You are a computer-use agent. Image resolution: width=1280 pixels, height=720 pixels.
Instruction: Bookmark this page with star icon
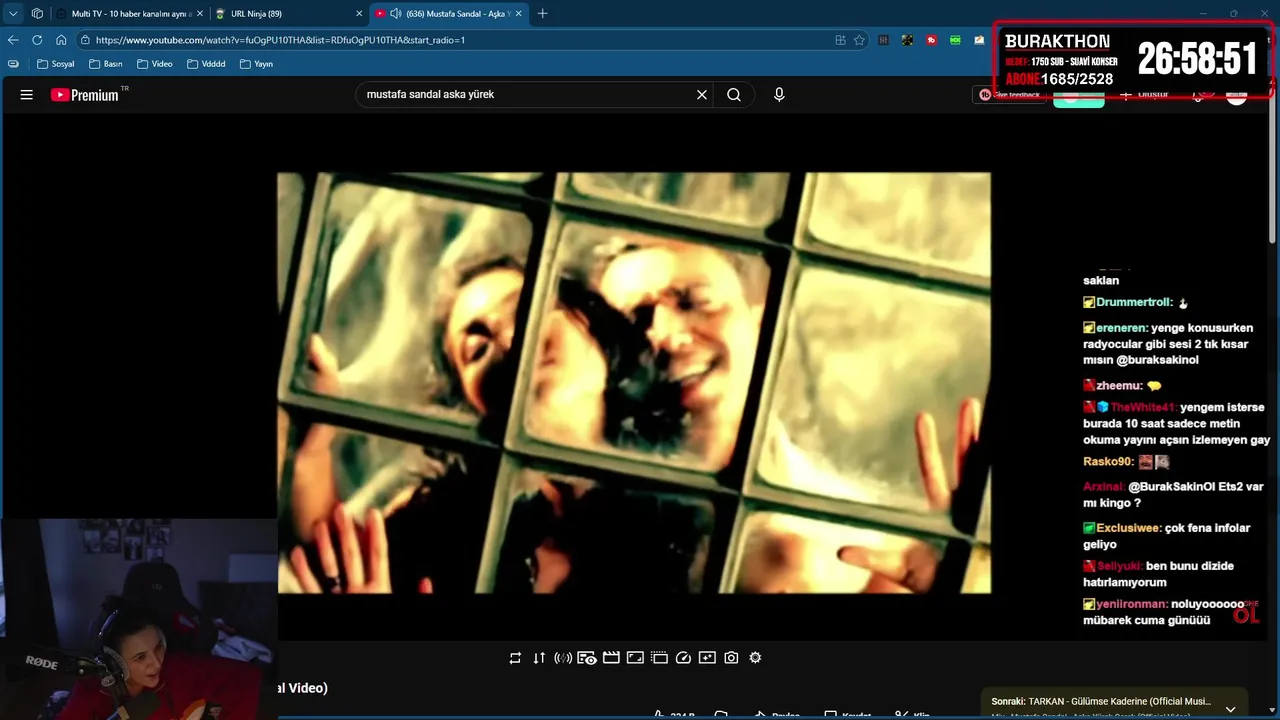859,40
